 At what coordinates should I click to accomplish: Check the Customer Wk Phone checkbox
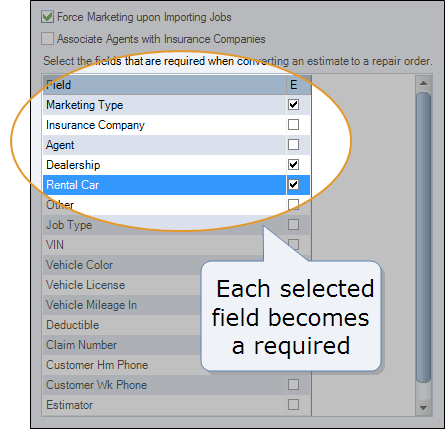click(293, 385)
